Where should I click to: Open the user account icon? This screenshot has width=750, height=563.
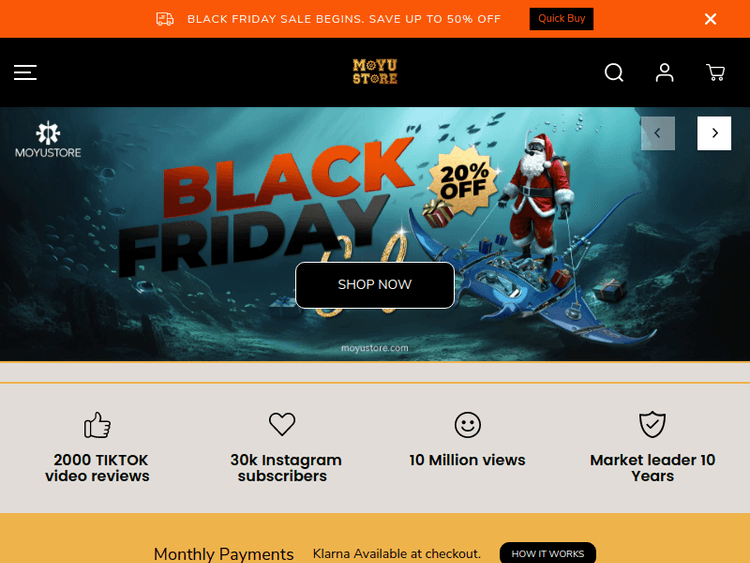[x=664, y=73]
